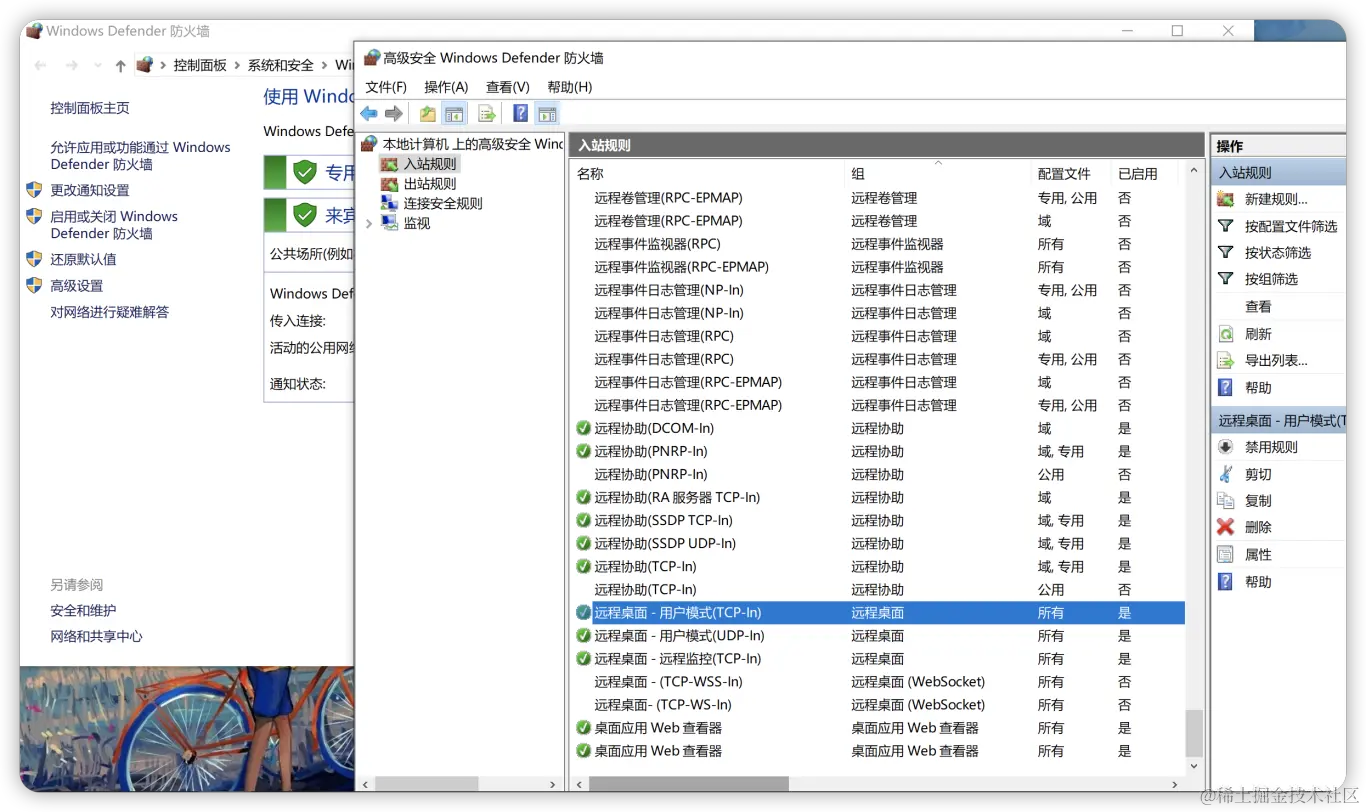Click the funnel icon beside 按组筛选
1366x812 pixels.
click(x=1226, y=279)
